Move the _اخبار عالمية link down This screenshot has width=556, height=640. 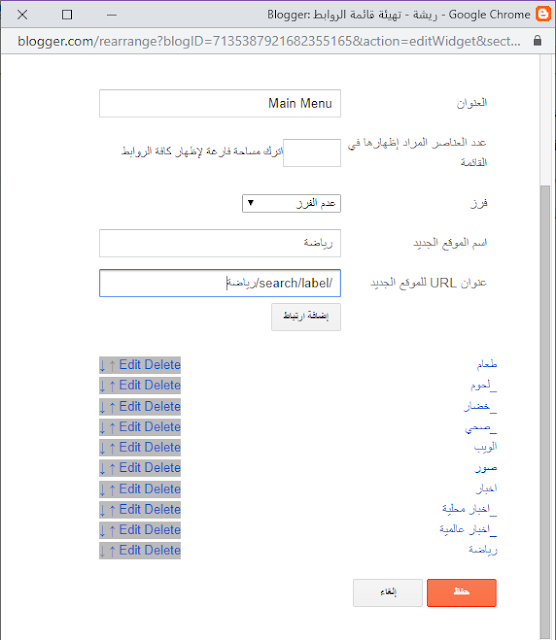(x=102, y=531)
